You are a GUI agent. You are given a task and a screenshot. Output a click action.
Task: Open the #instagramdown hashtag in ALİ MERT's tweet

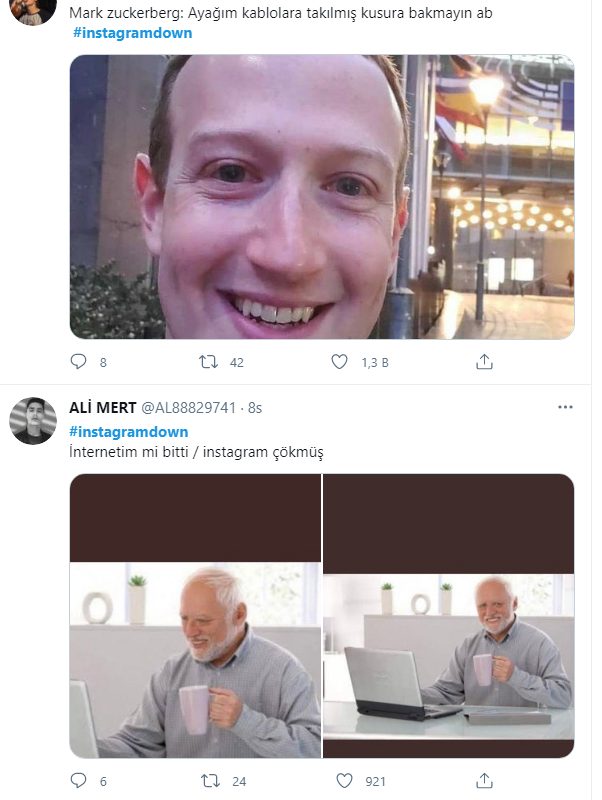[x=129, y=431]
